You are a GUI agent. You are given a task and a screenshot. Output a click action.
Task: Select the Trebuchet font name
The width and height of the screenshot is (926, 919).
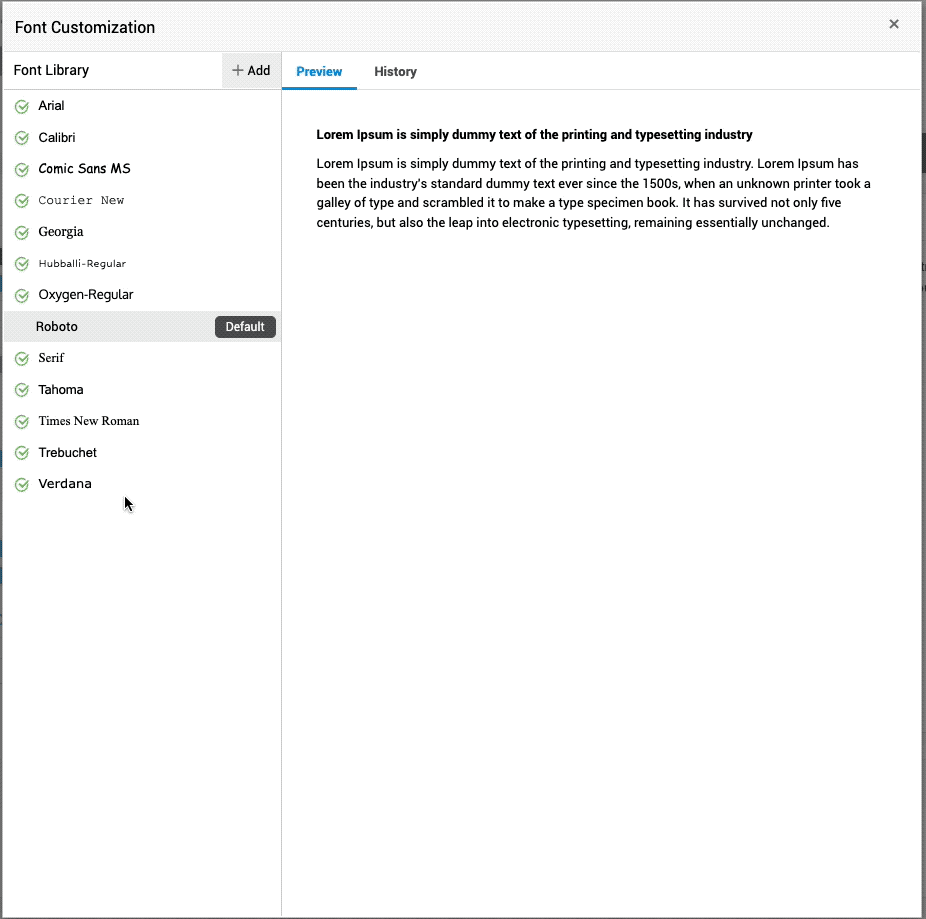click(x=67, y=452)
